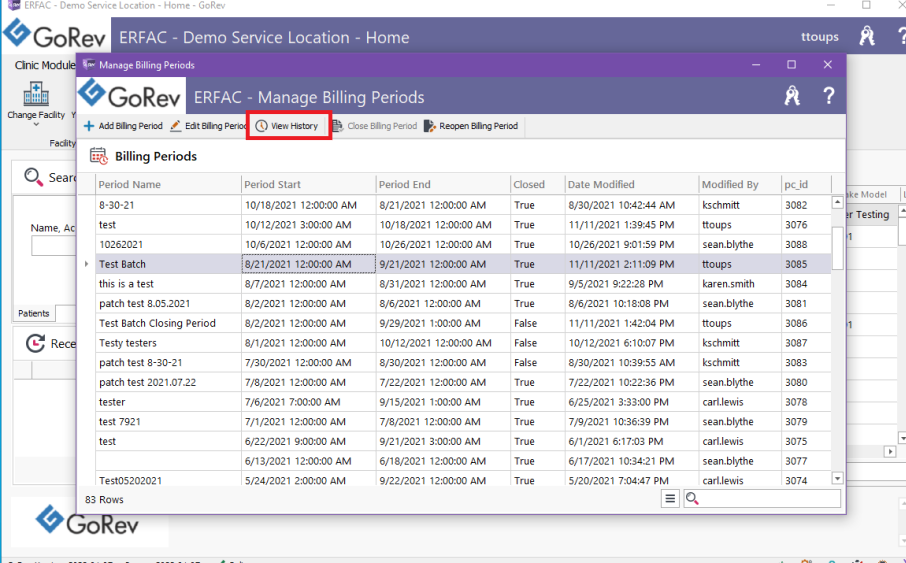
Task: Click billing grid scrollbar up arrow
Action: click(x=837, y=202)
